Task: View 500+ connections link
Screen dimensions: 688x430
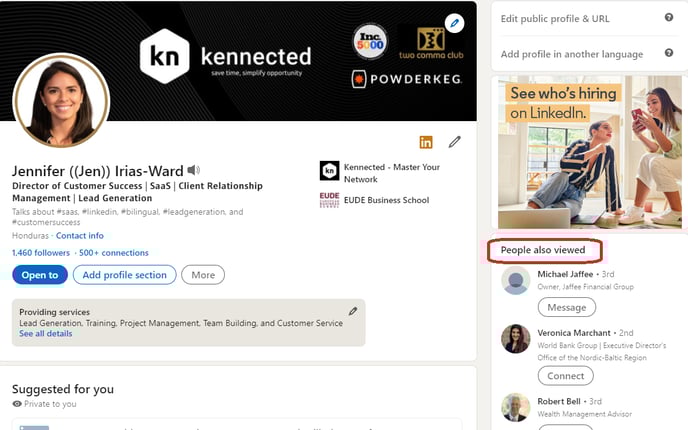Action: 114,253
